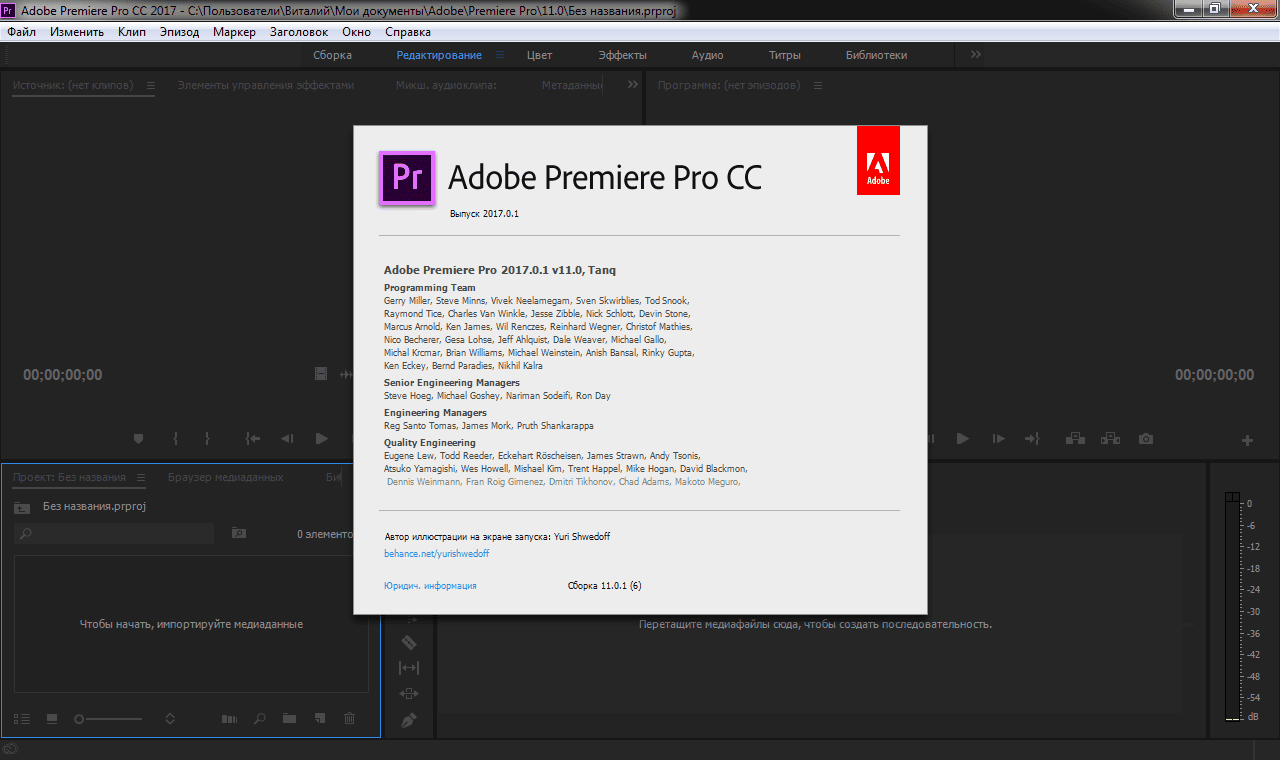
Task: Click the Project panel thumbnail zoom slider
Action: [x=109, y=719]
